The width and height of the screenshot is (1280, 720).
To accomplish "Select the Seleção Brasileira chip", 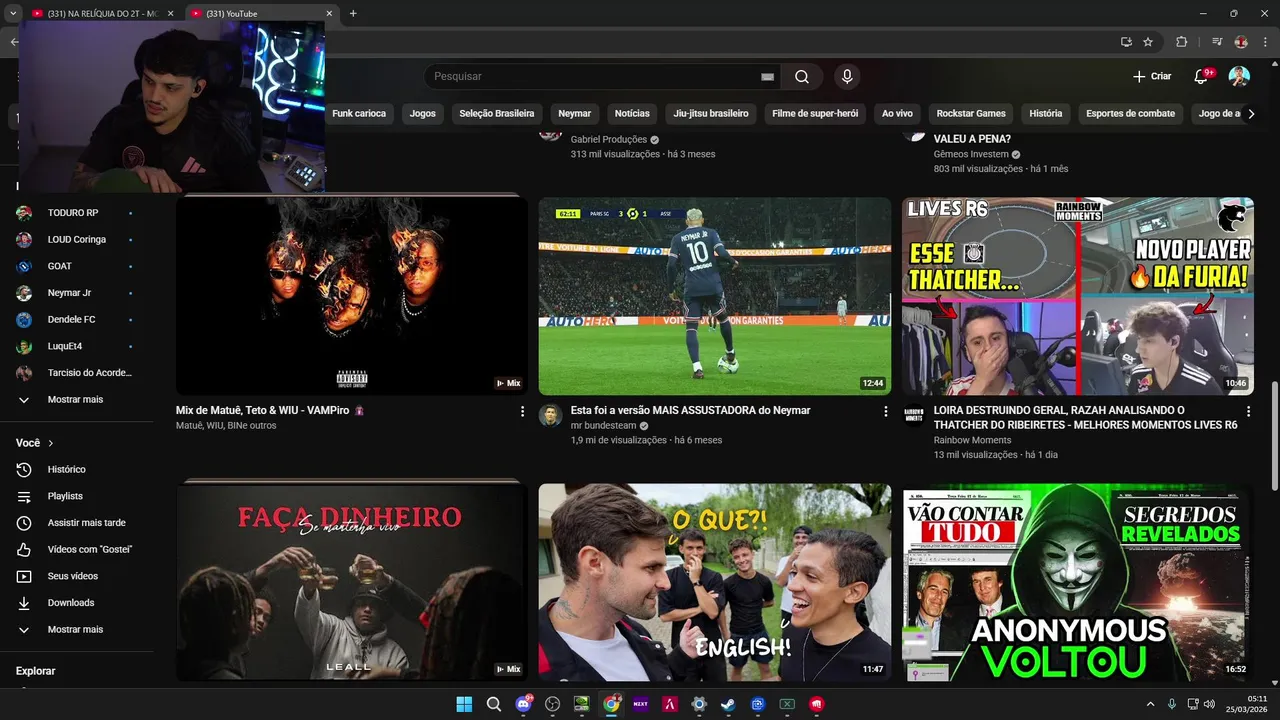I will click(x=497, y=113).
